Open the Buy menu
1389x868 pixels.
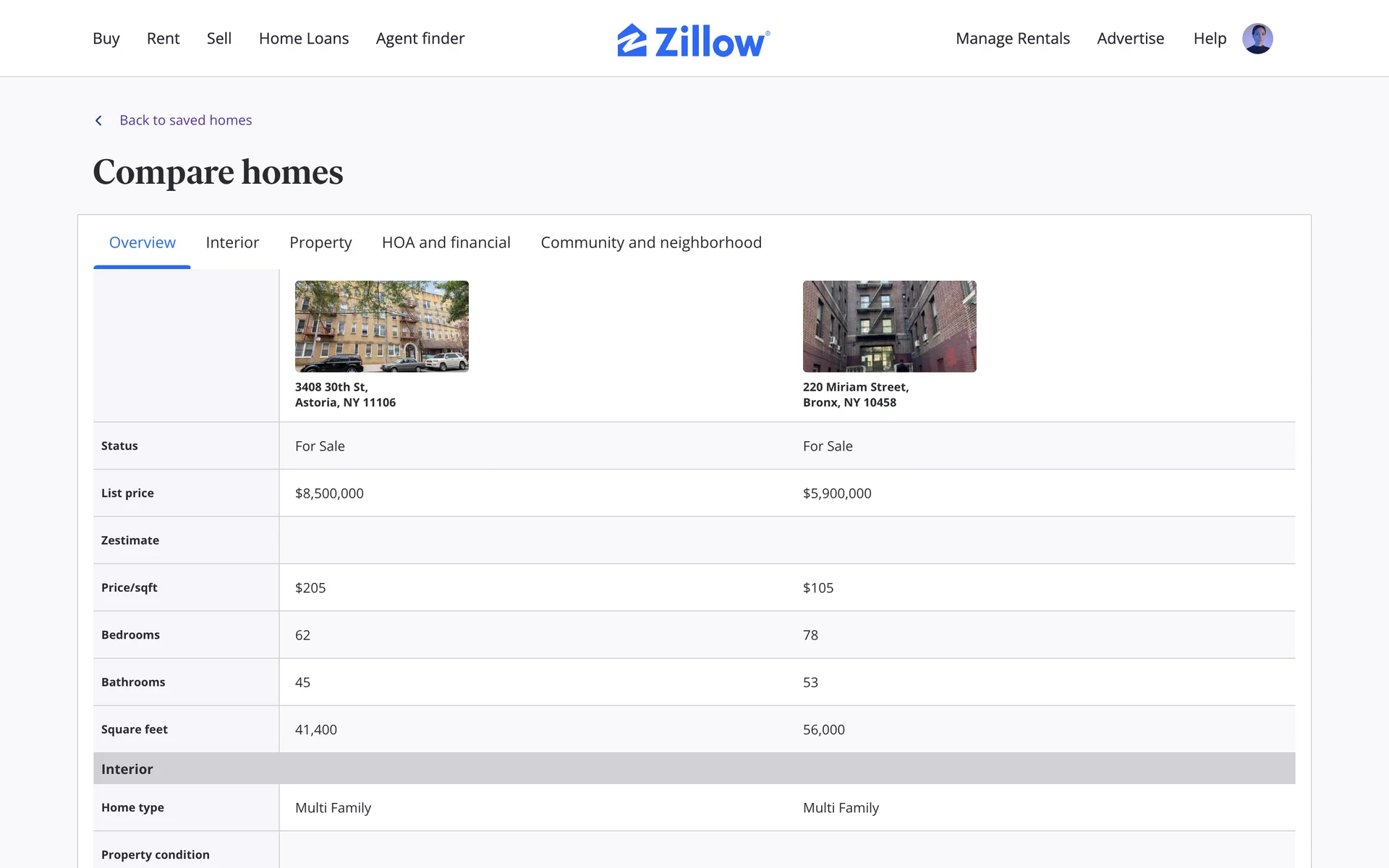(x=106, y=38)
